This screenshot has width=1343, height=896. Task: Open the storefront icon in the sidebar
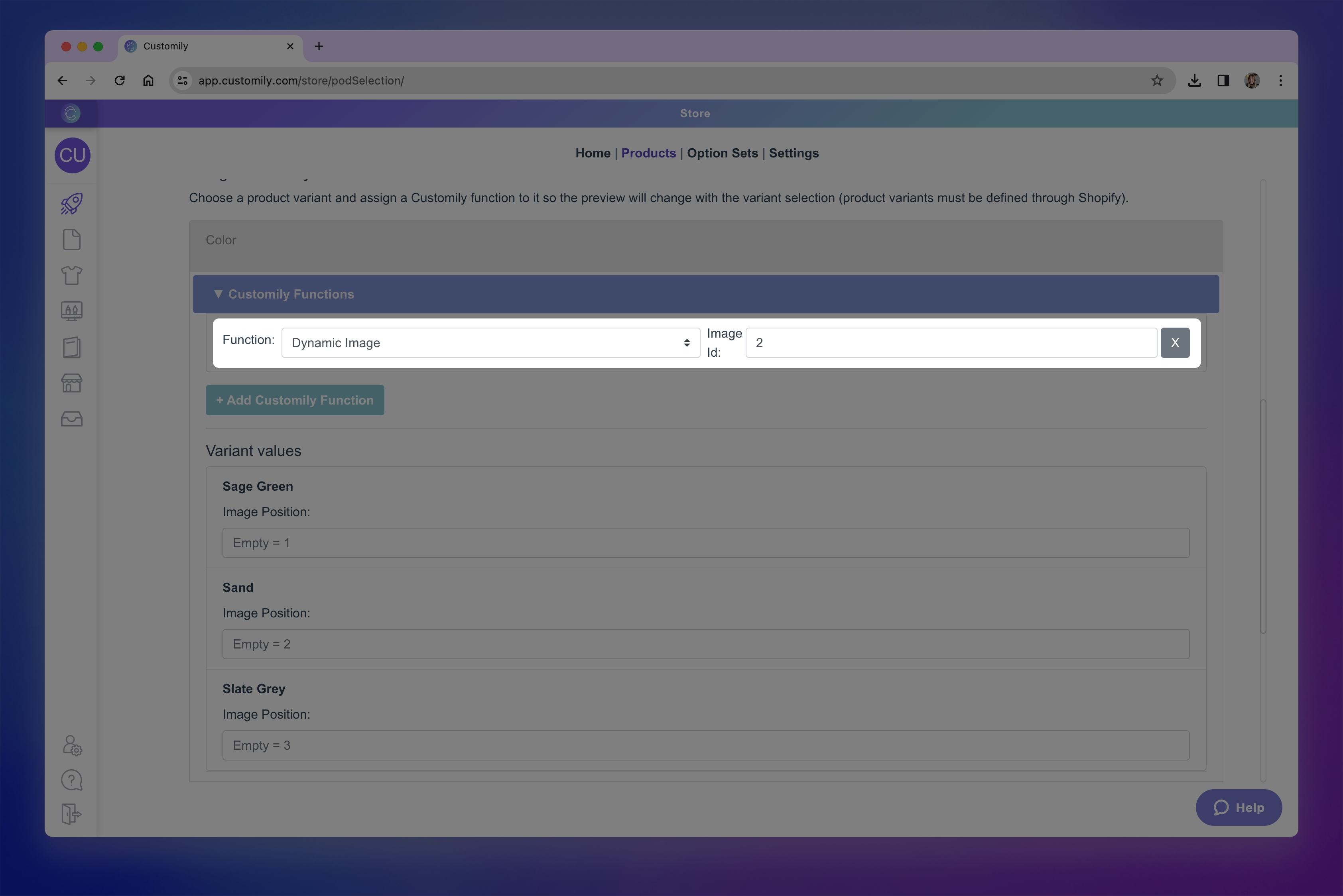click(x=71, y=383)
